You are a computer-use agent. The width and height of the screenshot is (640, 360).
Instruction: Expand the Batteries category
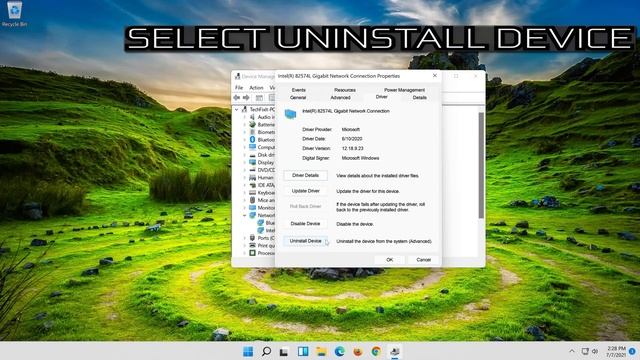tap(245, 124)
